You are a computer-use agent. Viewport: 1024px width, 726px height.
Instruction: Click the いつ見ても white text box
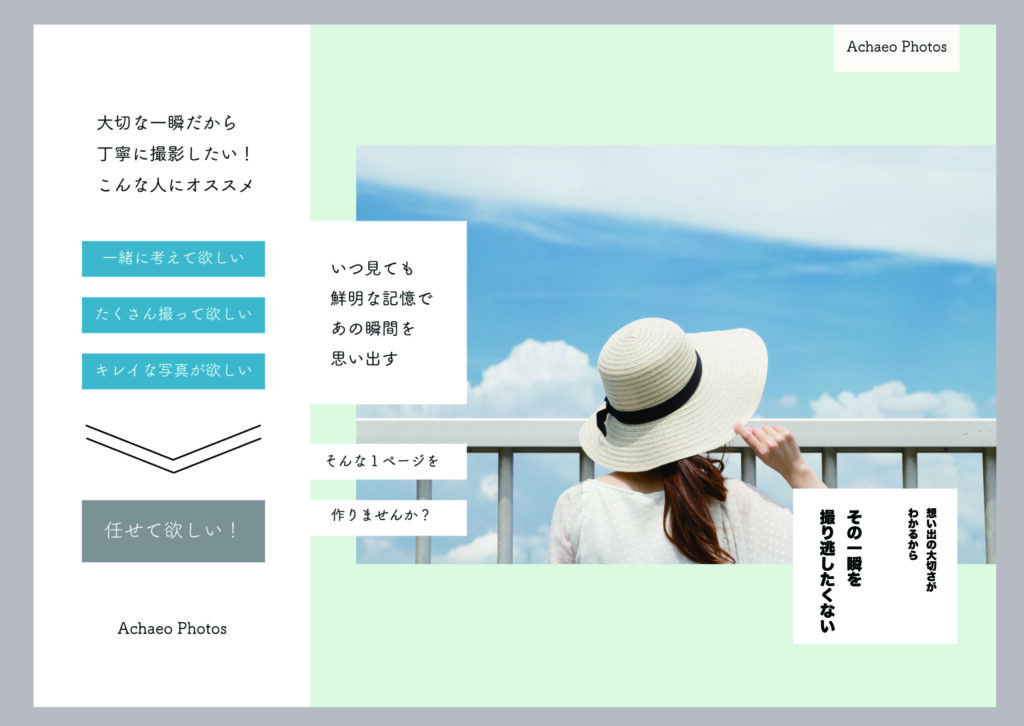click(387, 312)
